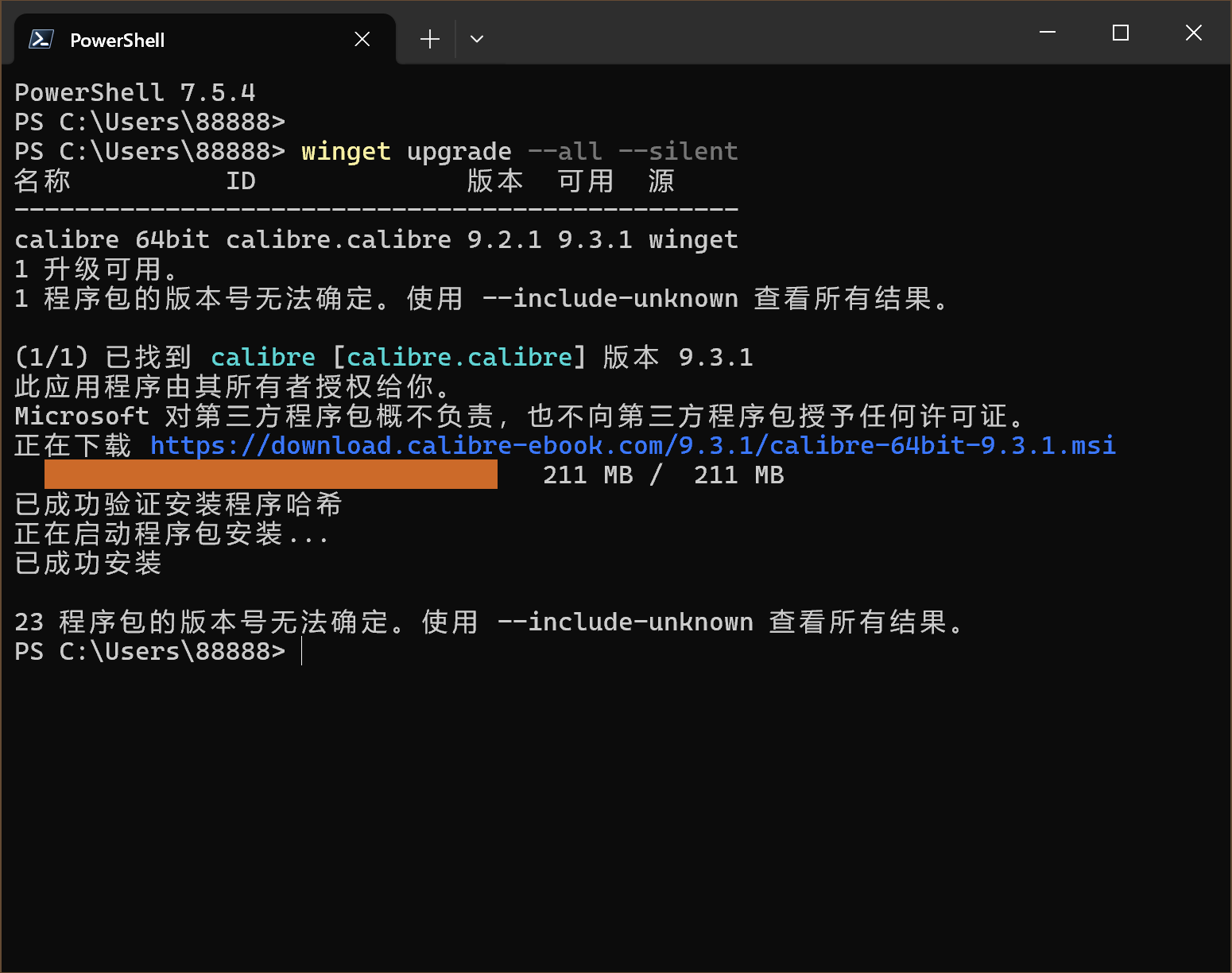Click the orange download progress bar
1232x973 pixels.
point(270,475)
